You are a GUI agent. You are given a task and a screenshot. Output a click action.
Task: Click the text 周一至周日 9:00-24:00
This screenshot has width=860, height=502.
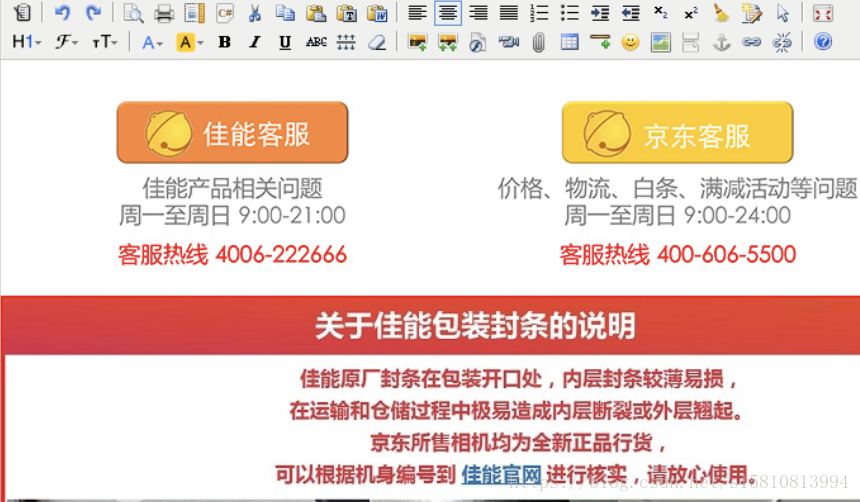[x=677, y=215]
